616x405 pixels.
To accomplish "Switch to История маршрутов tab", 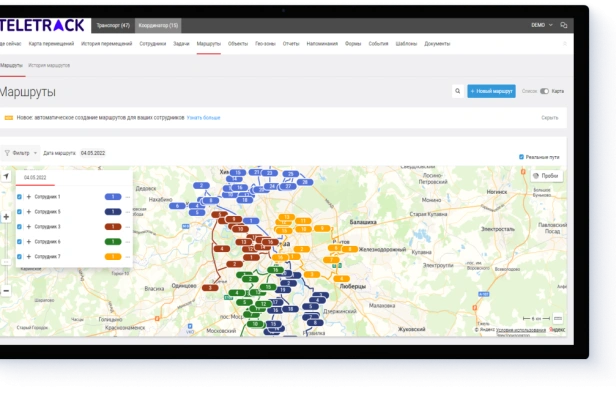I will pyautogui.click(x=49, y=66).
